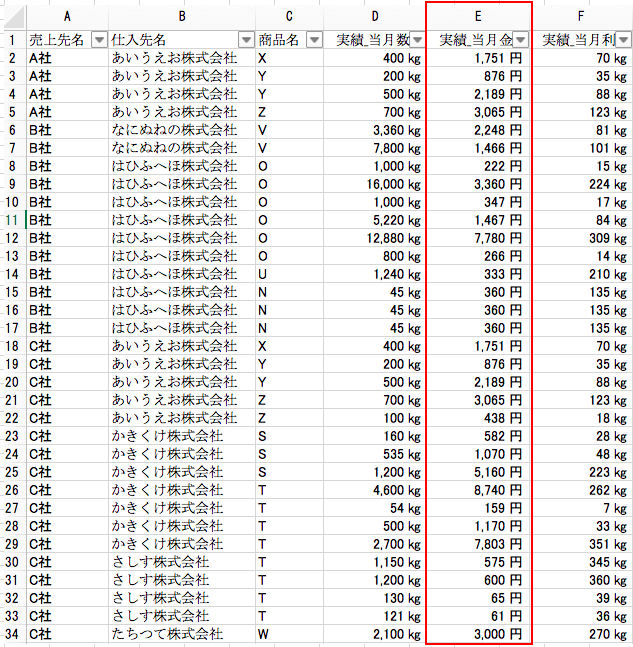The width and height of the screenshot is (633, 647).
Task: Click the 売上先名 header cell text
Action: tap(57, 40)
